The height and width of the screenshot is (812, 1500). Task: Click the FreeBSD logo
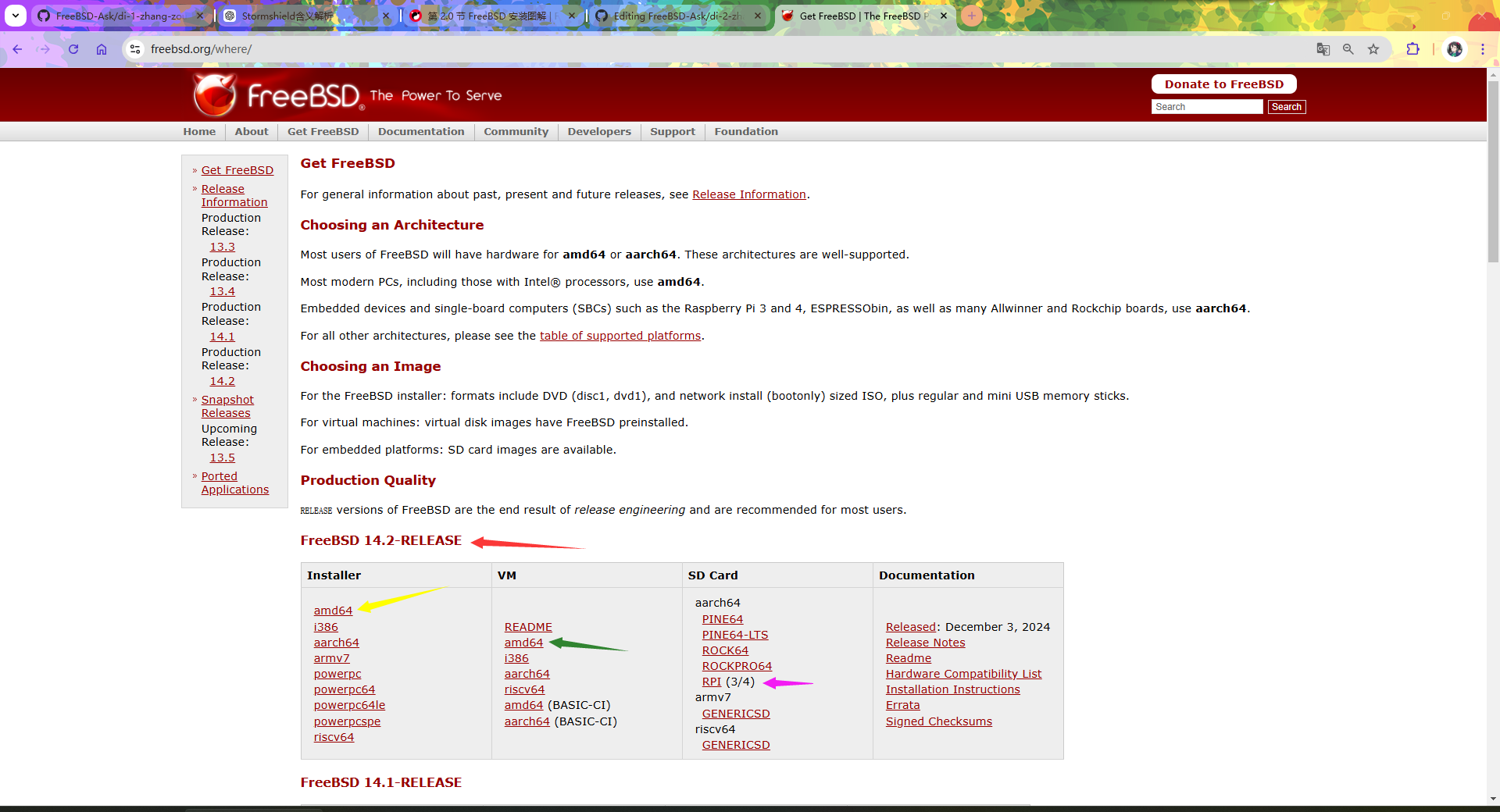[x=277, y=95]
